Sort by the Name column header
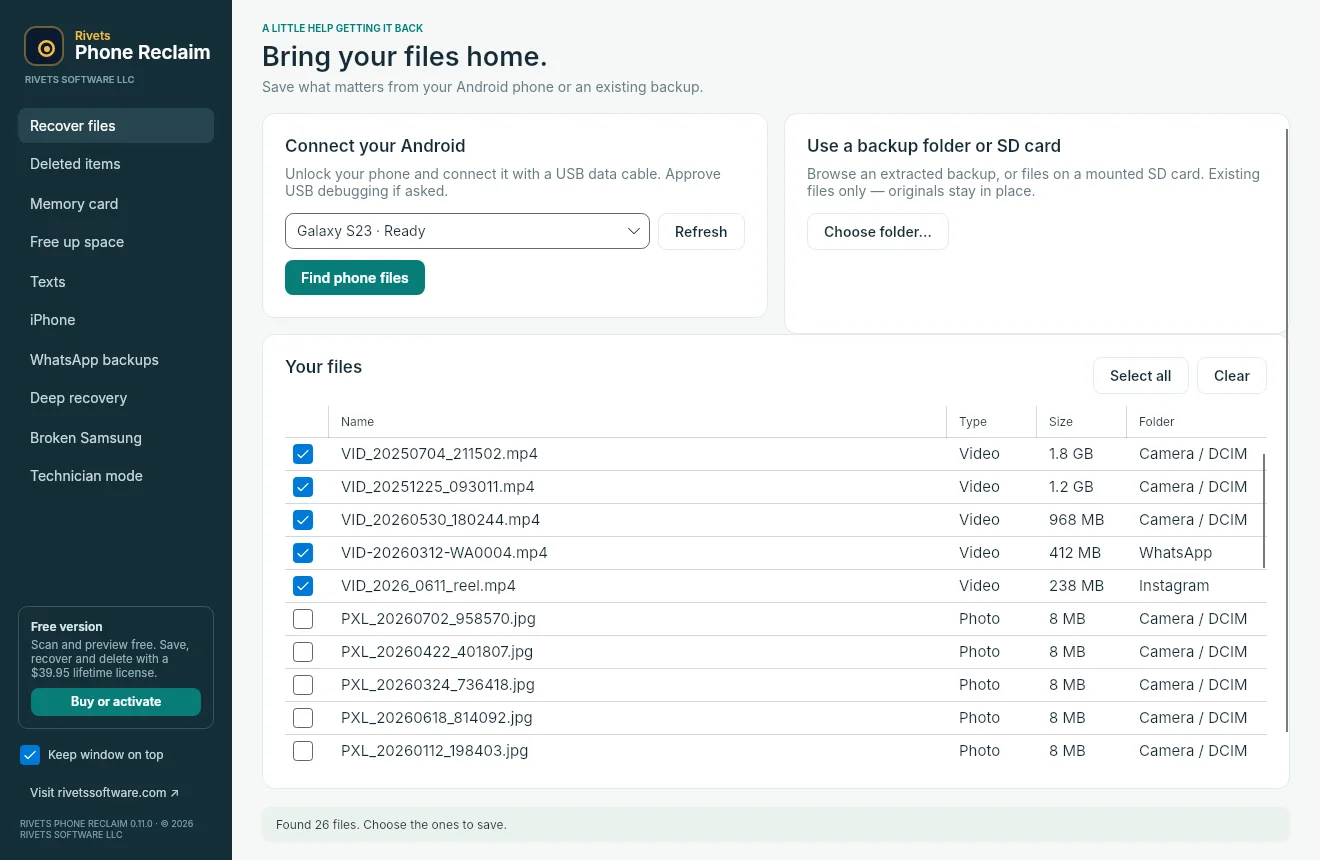 [637, 422]
